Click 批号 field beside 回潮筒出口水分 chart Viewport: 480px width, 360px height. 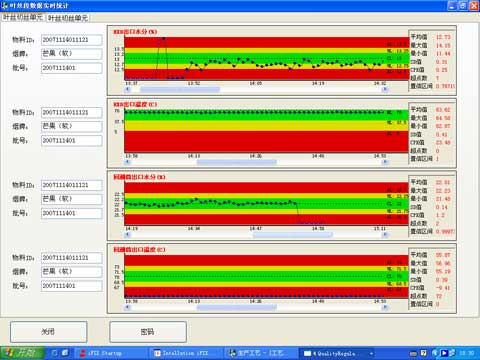click(x=72, y=213)
